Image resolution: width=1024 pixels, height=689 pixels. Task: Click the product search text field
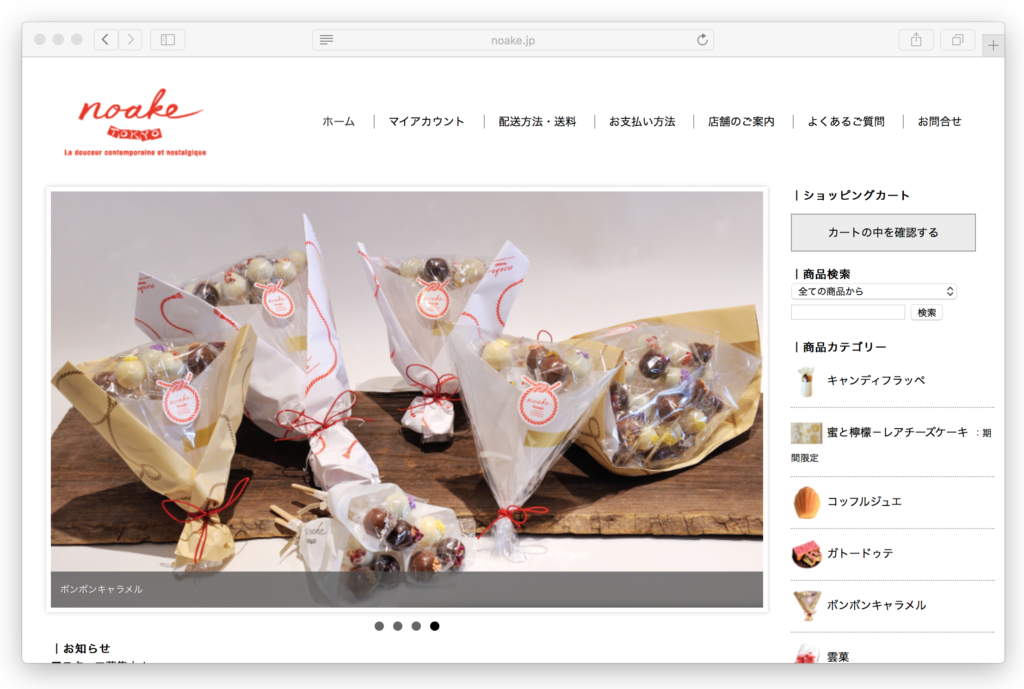[848, 312]
